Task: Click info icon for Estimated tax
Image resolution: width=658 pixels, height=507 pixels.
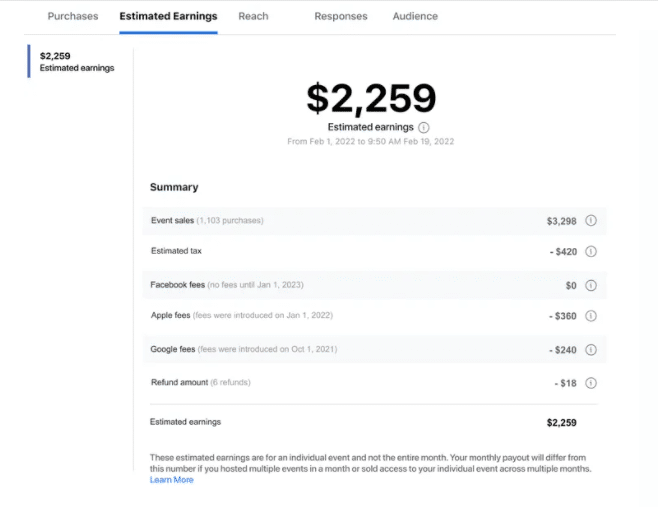Action: pyautogui.click(x=590, y=252)
